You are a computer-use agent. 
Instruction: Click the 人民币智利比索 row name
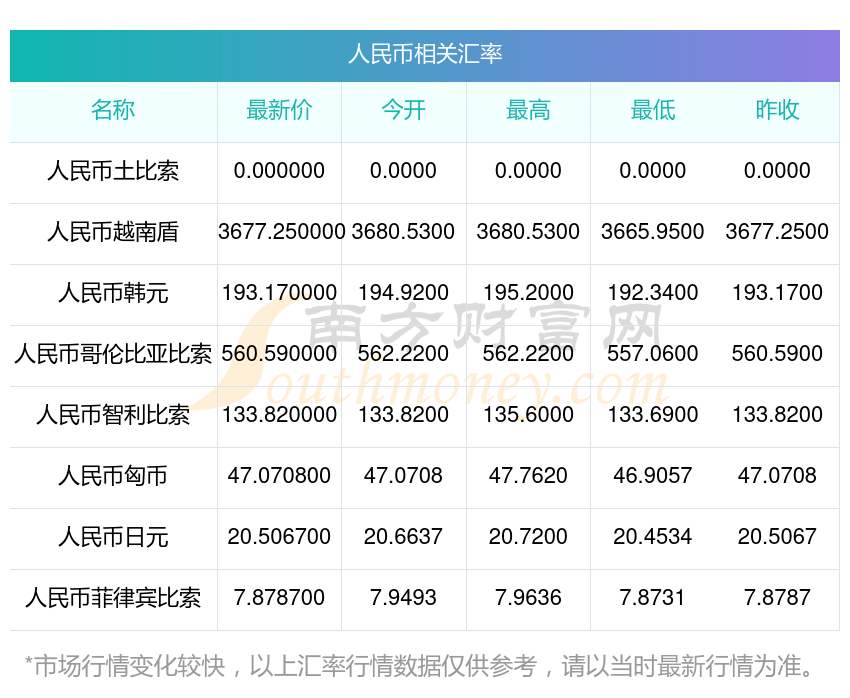point(113,415)
